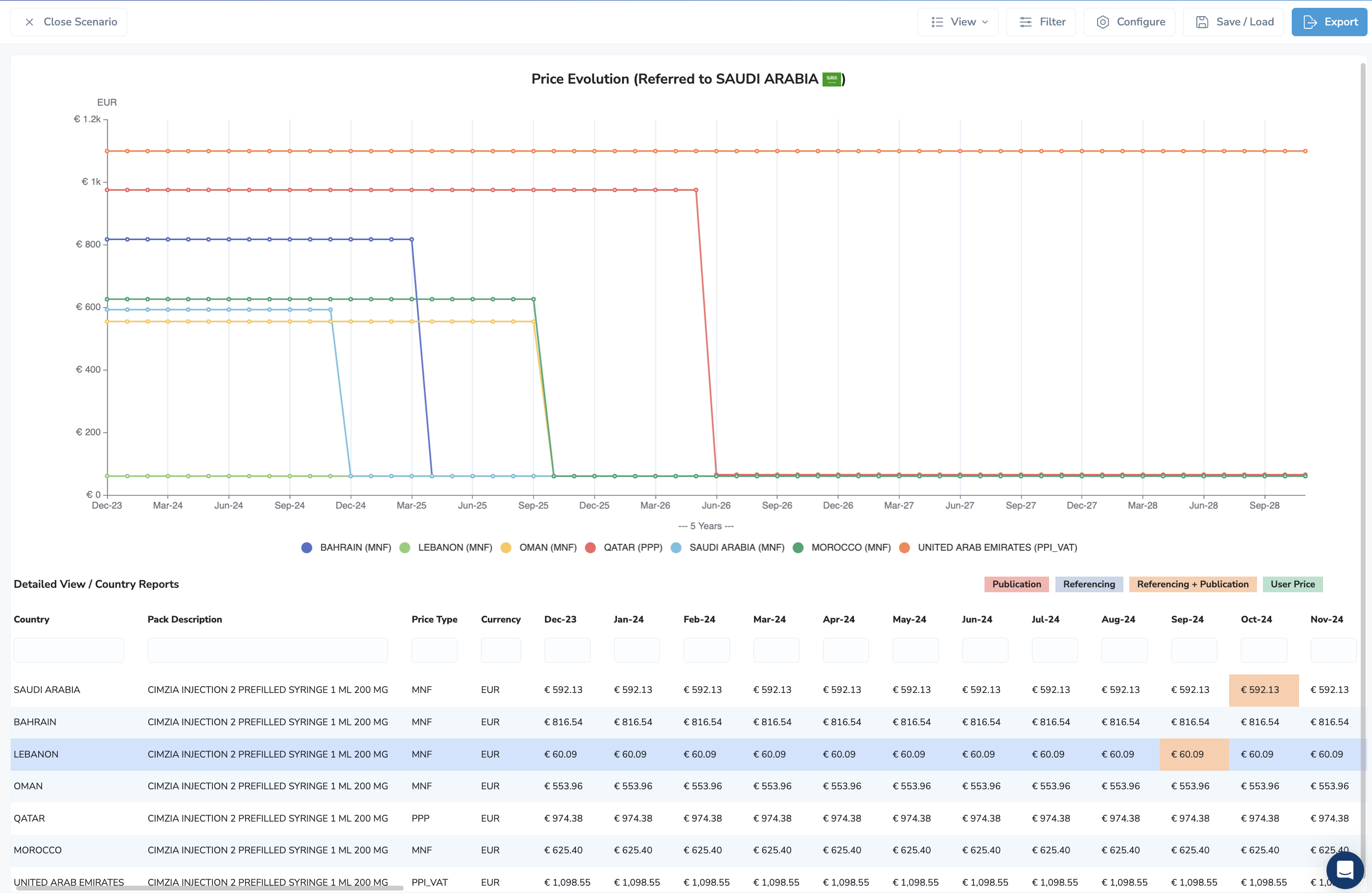Click the Dec-23 column header
Viewport: 1372px width, 893px height.
click(560, 619)
